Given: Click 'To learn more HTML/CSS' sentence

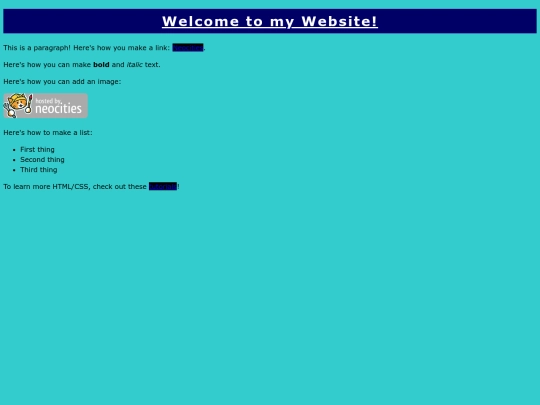Looking at the screenshot, I should (x=91, y=186).
